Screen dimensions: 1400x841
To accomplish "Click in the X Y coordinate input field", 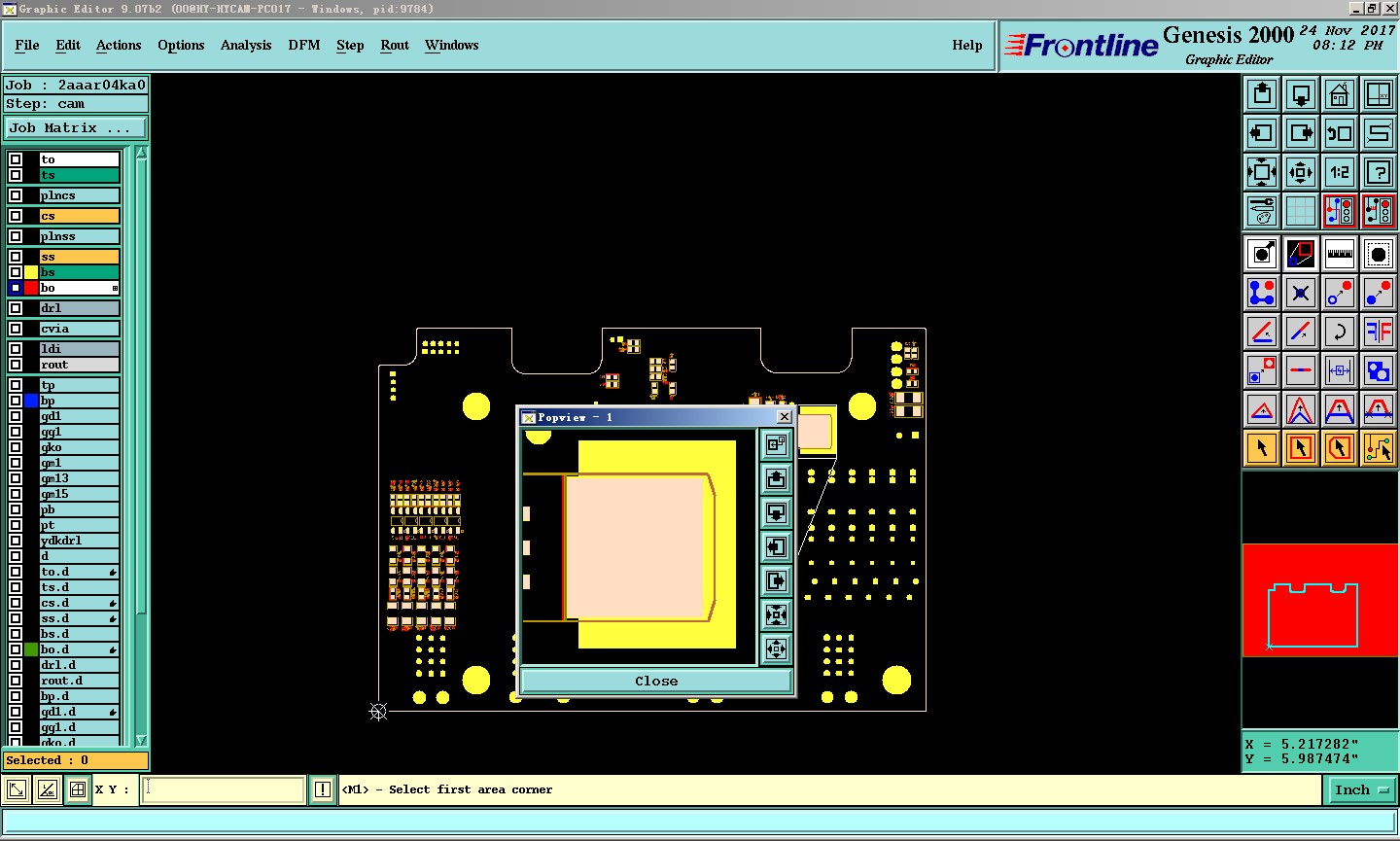I will click(225, 789).
